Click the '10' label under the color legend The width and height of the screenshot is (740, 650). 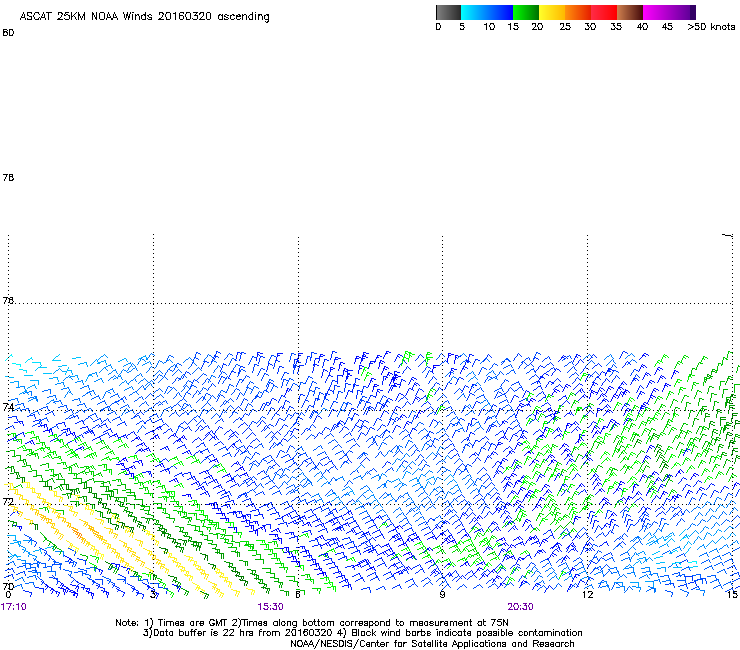tap(489, 27)
